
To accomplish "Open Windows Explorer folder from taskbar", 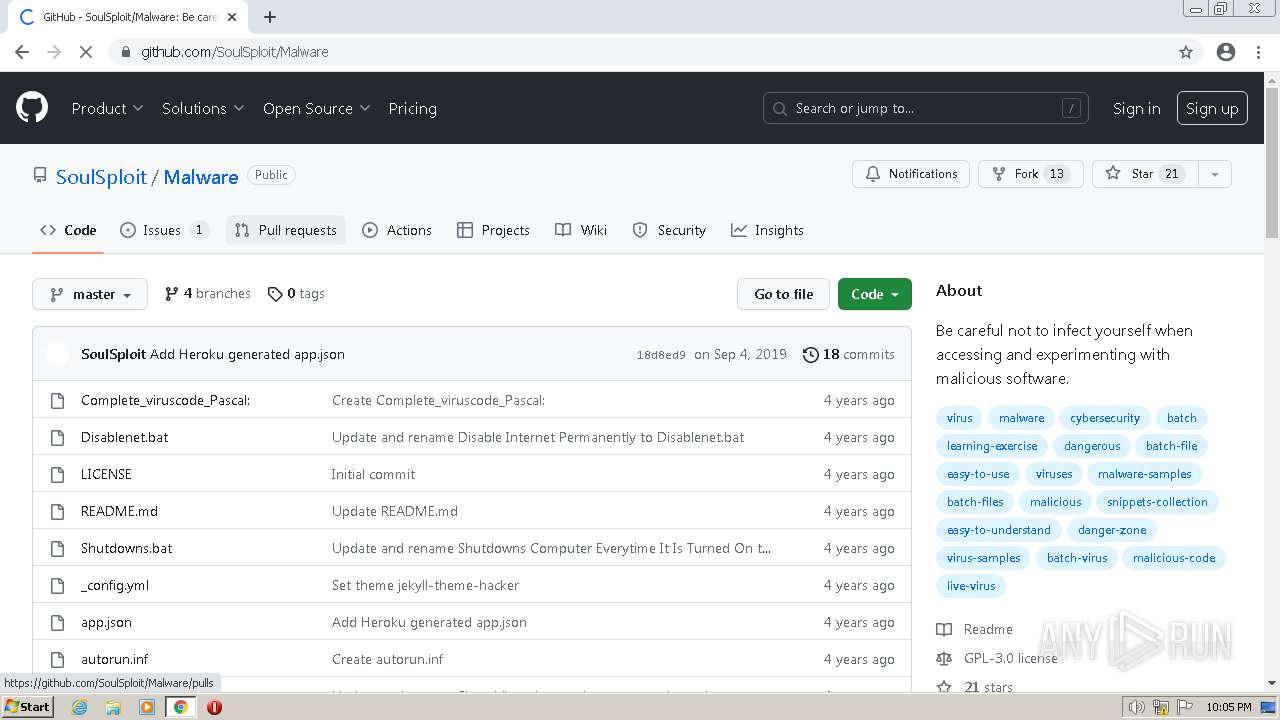I will (x=113, y=707).
